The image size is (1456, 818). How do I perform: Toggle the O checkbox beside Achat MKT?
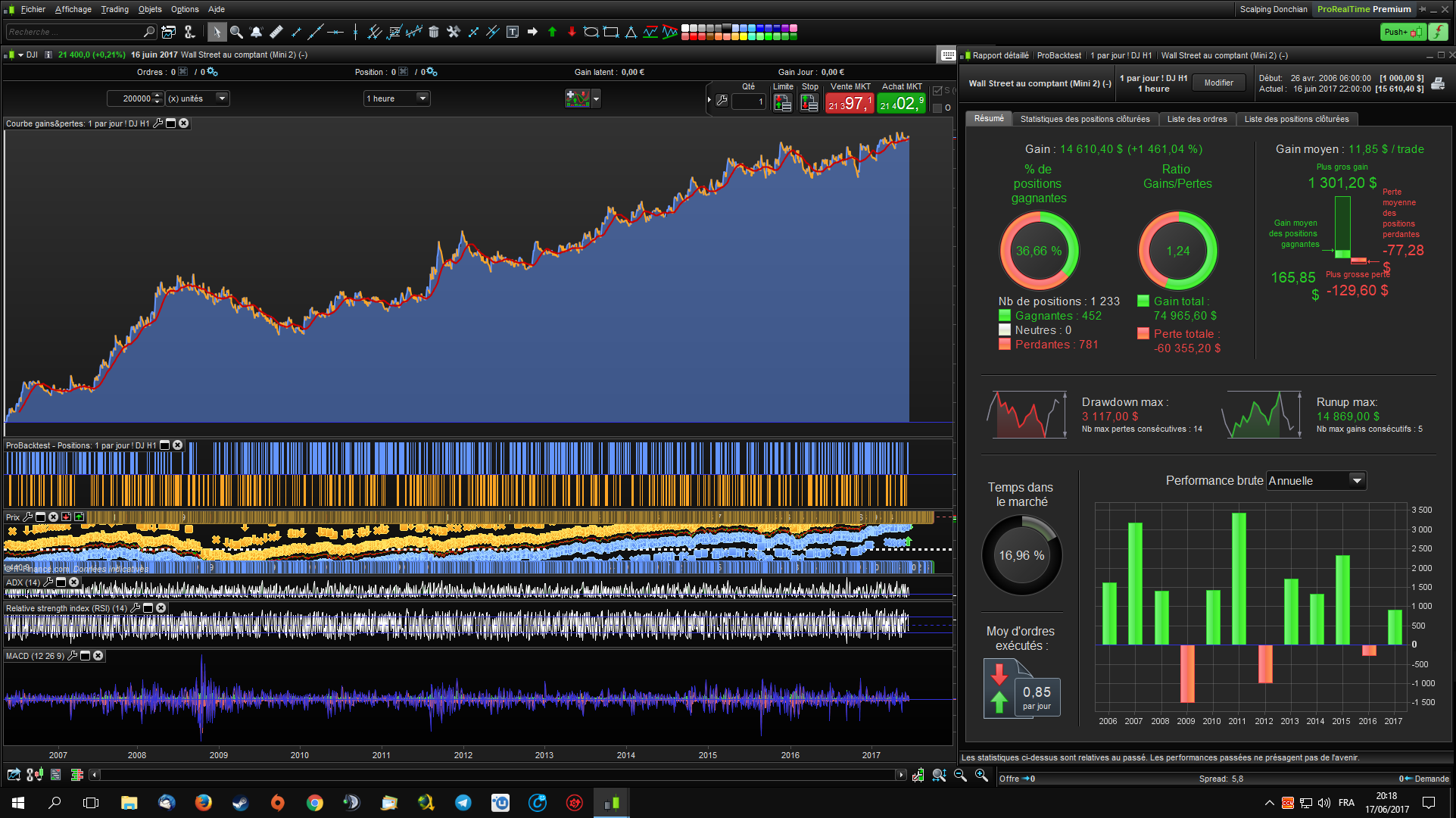pos(937,108)
